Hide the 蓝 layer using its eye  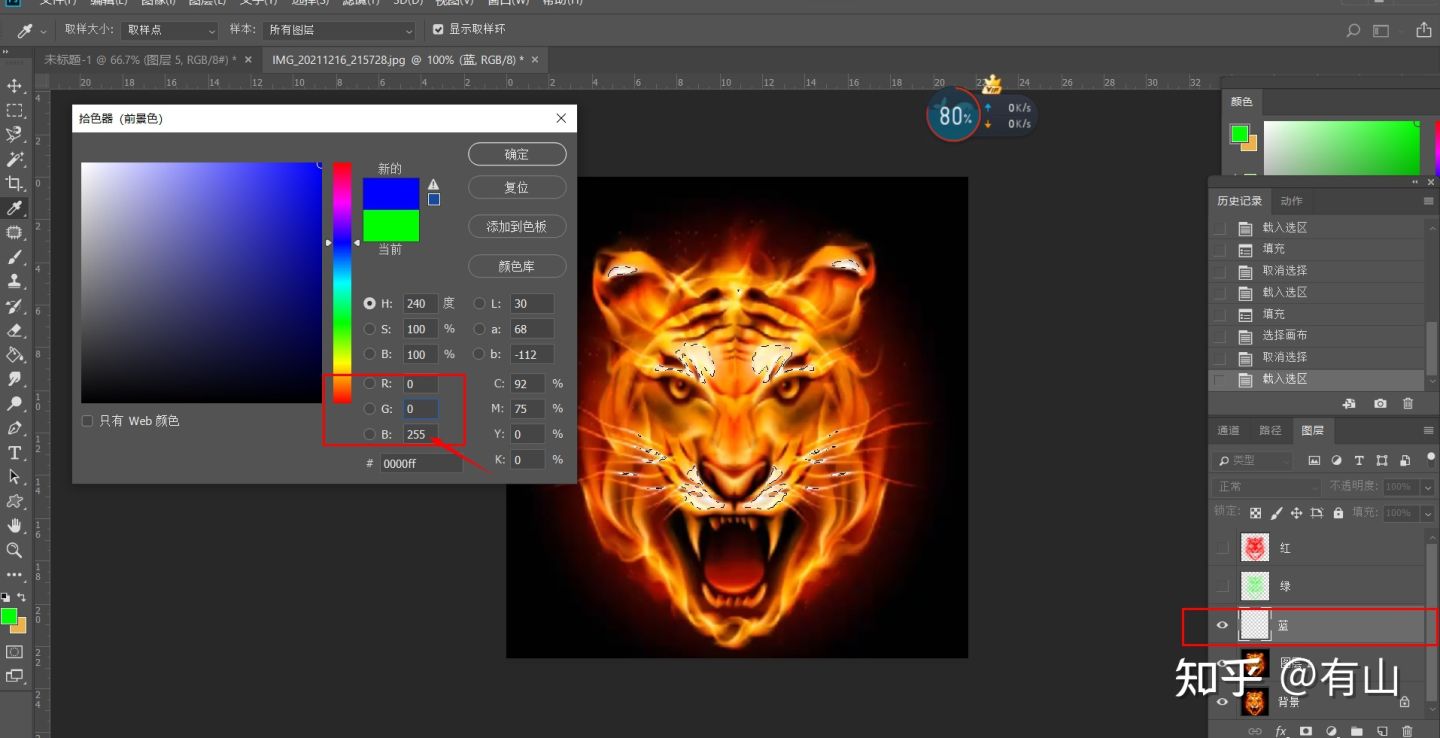[x=1222, y=626]
